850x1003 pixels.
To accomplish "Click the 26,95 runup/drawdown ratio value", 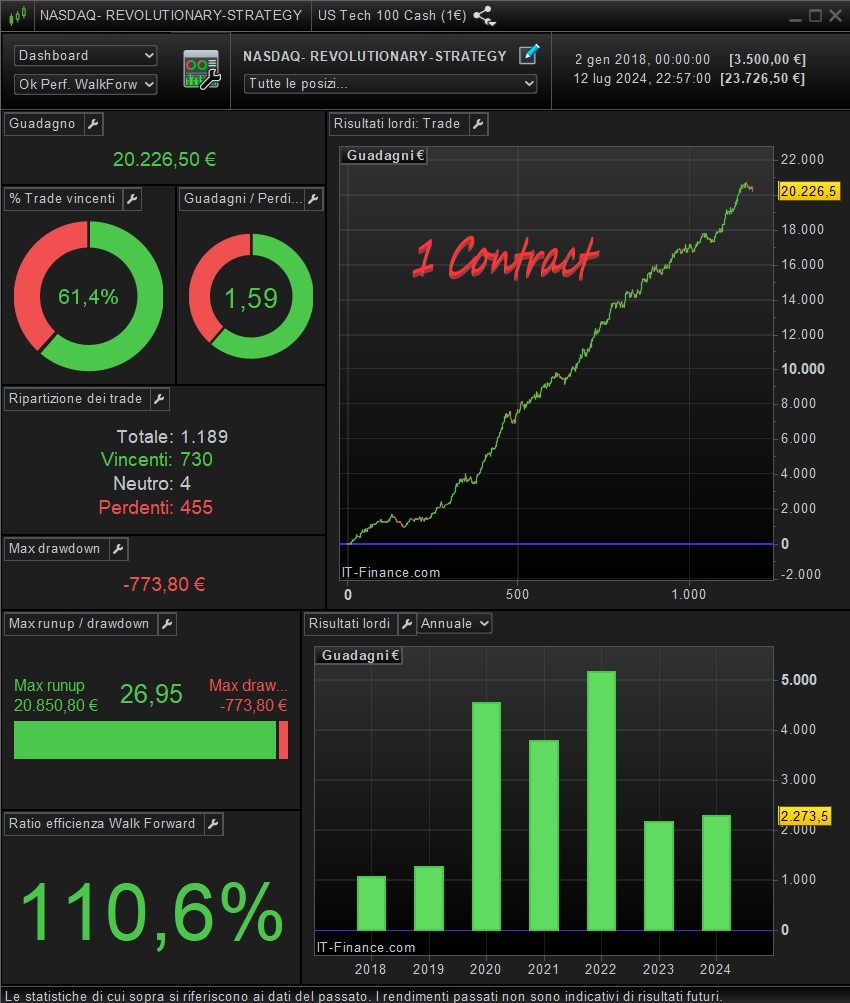I will [152, 694].
